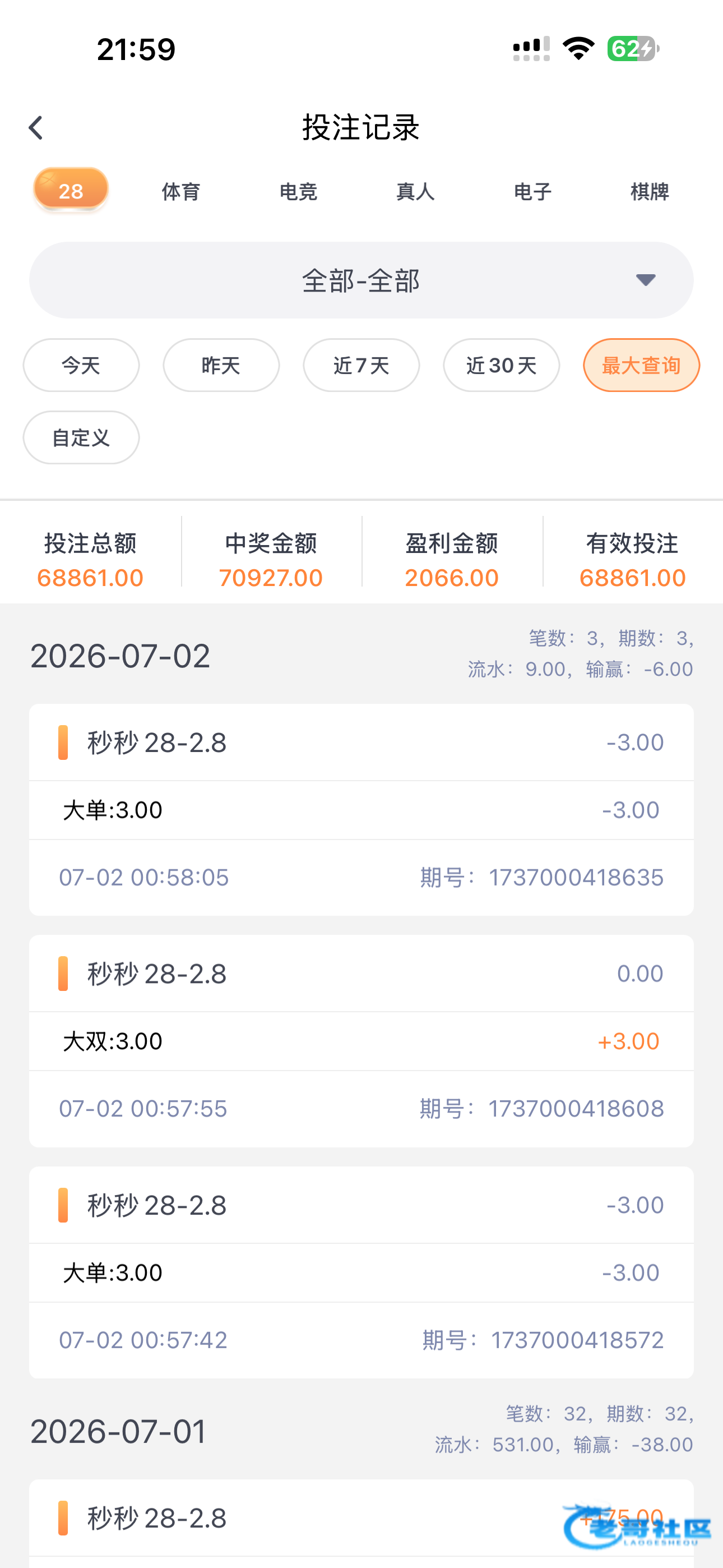Switch to the 真人 tab
The width and height of the screenshot is (723, 1568).
pos(415,192)
